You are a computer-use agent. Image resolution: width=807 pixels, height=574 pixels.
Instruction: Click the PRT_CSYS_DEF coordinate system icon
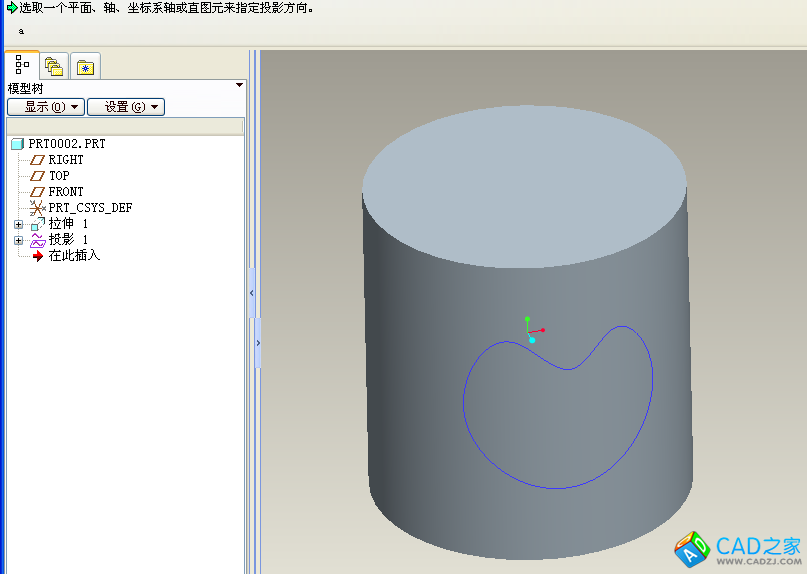[x=38, y=208]
